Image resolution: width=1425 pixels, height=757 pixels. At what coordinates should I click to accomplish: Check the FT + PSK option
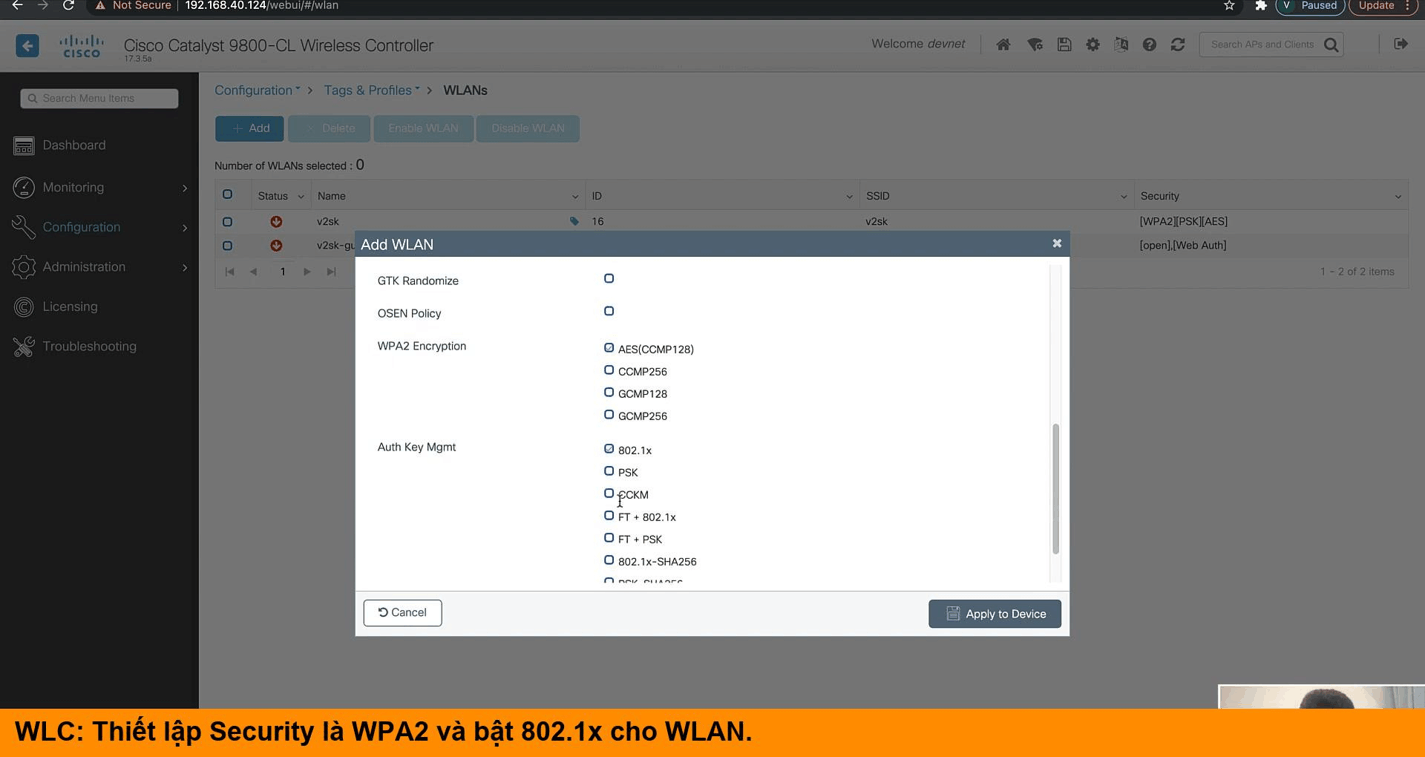tap(609, 538)
